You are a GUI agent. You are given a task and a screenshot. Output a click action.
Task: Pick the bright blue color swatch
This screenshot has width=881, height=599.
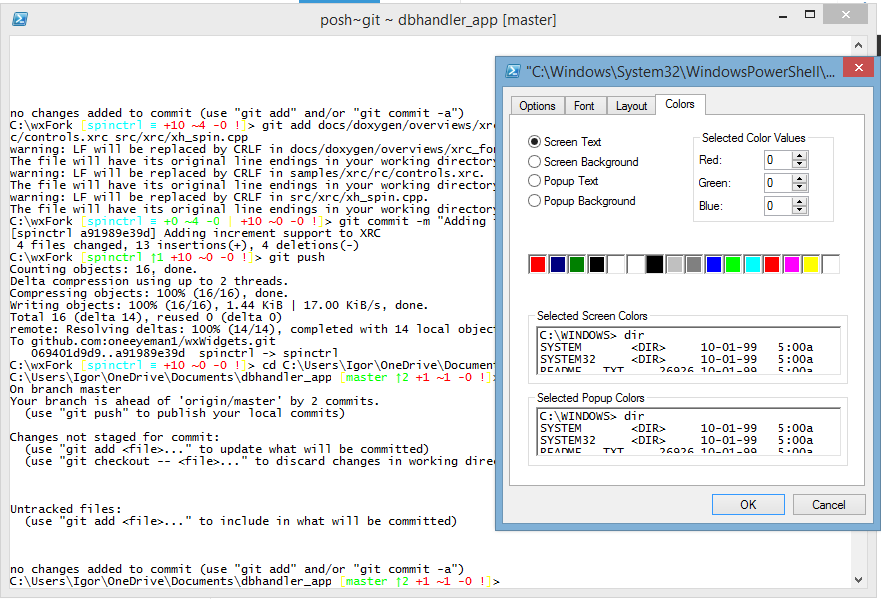coord(714,264)
